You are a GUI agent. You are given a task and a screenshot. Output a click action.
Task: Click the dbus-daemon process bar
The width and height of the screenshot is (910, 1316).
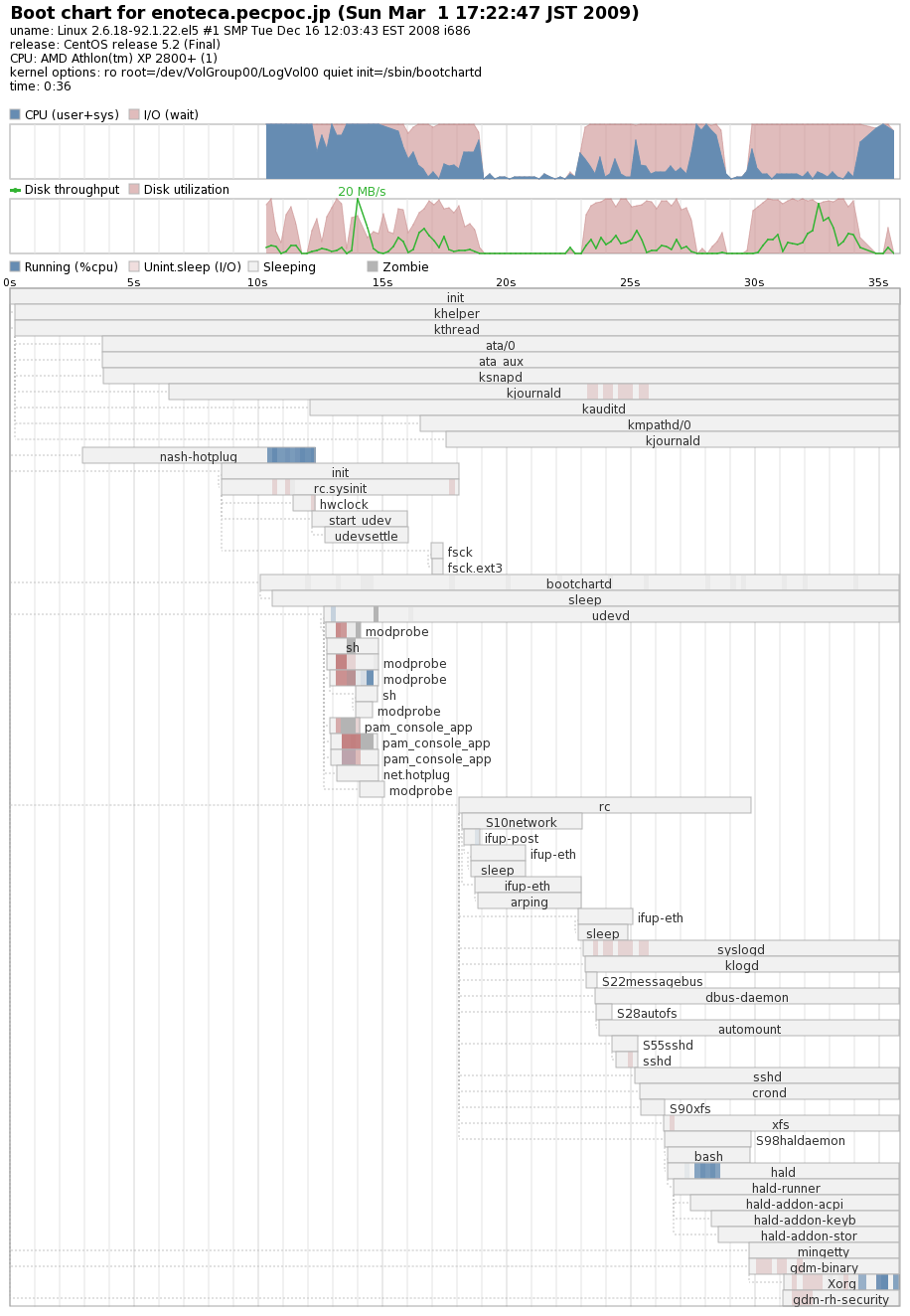click(x=746, y=997)
